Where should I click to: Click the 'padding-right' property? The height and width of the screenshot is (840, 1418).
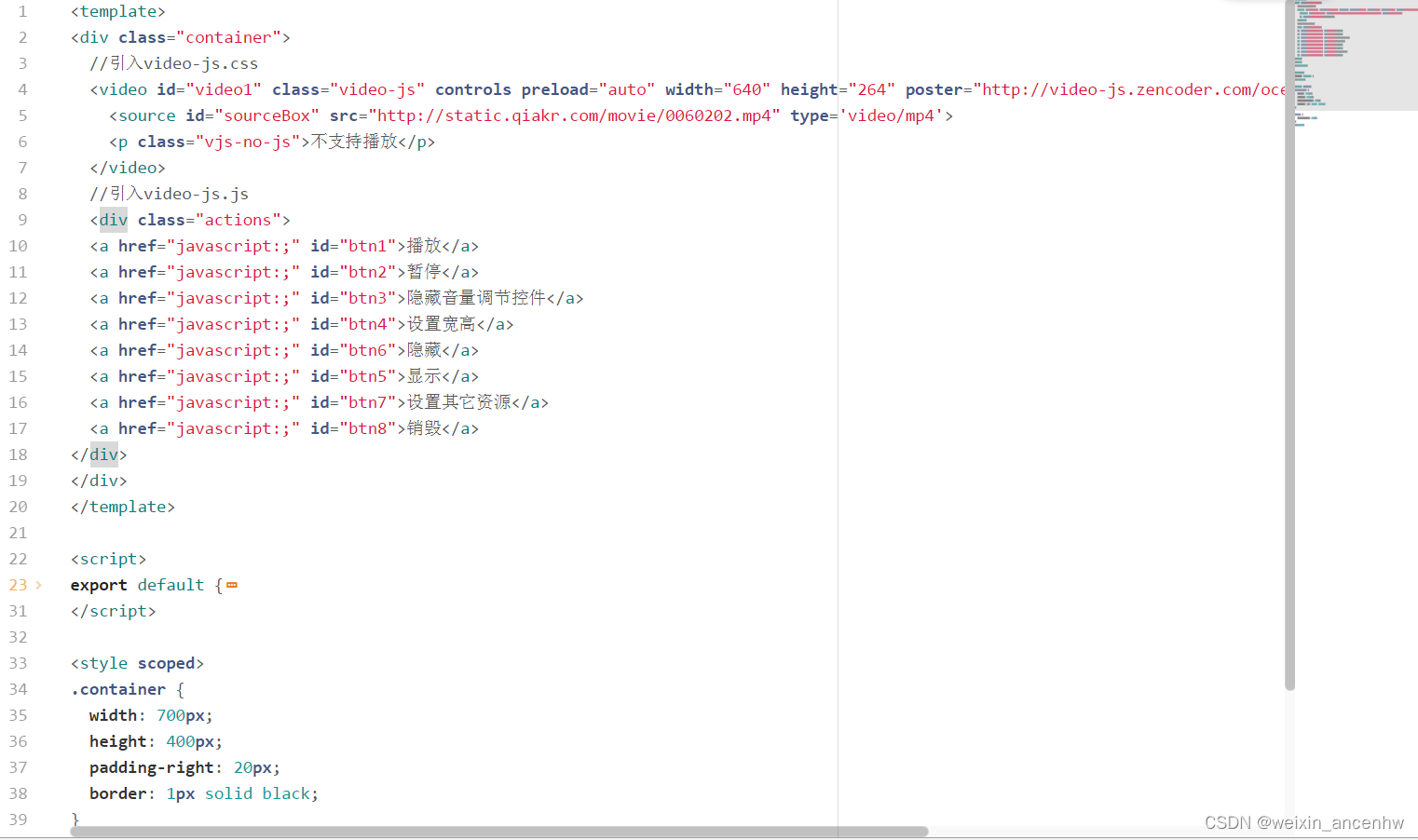152,767
